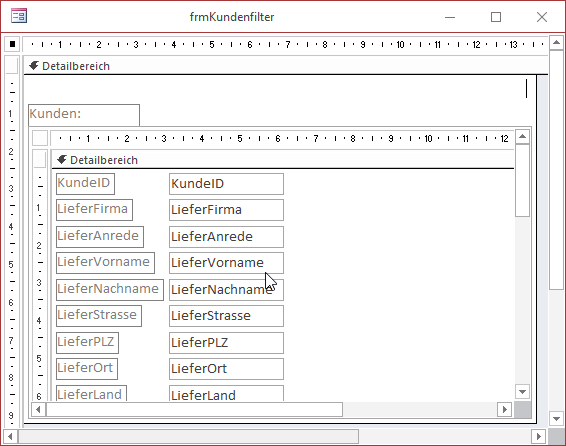Select the LieferLand text box
Image resolution: width=566 pixels, height=446 pixels.
click(x=226, y=393)
